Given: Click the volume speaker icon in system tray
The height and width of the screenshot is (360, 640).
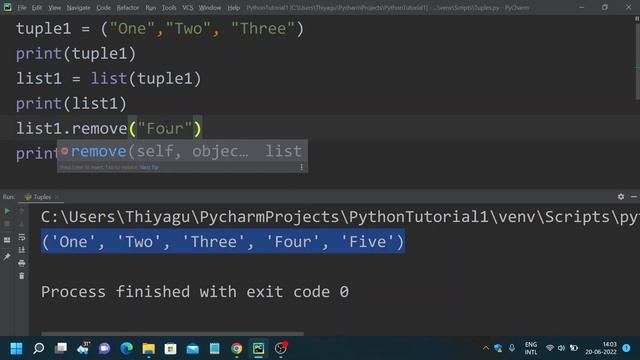Looking at the screenshot, I should click(562, 348).
